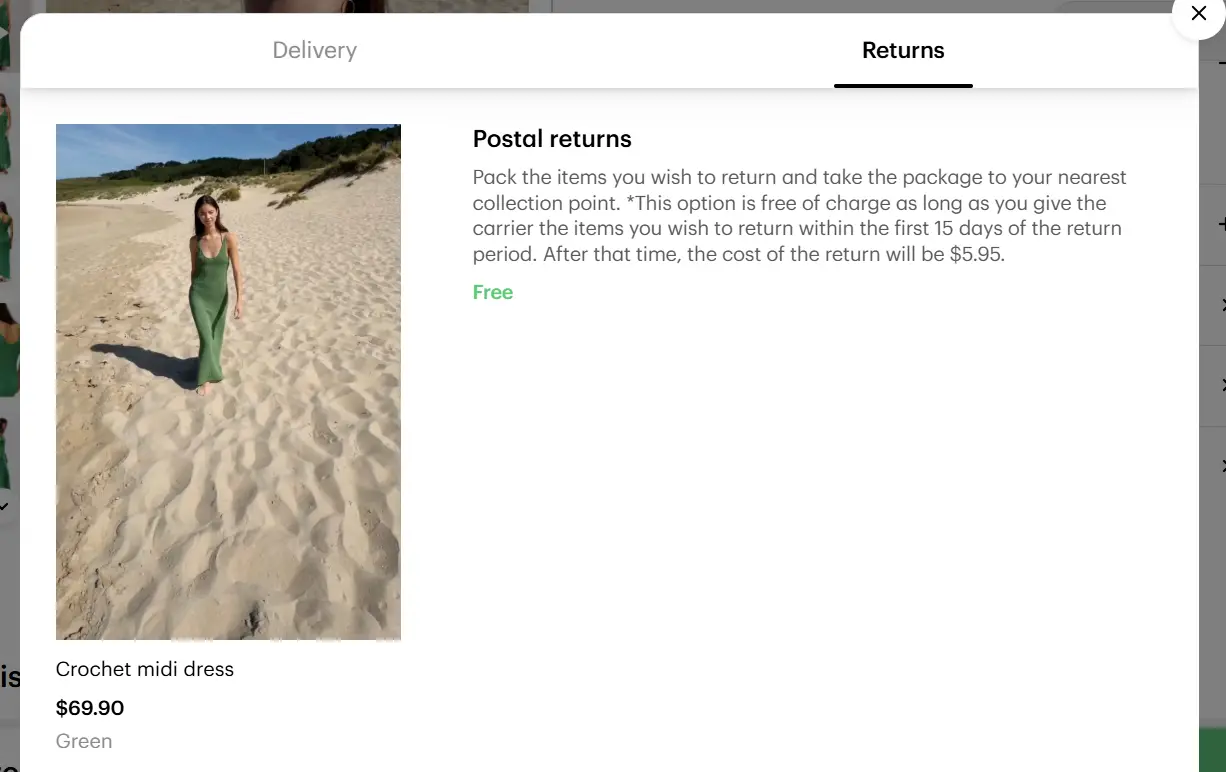Screen dimensions: 1226x772
Task: Close the Delivery and Returns overlay
Action: coord(1198,14)
